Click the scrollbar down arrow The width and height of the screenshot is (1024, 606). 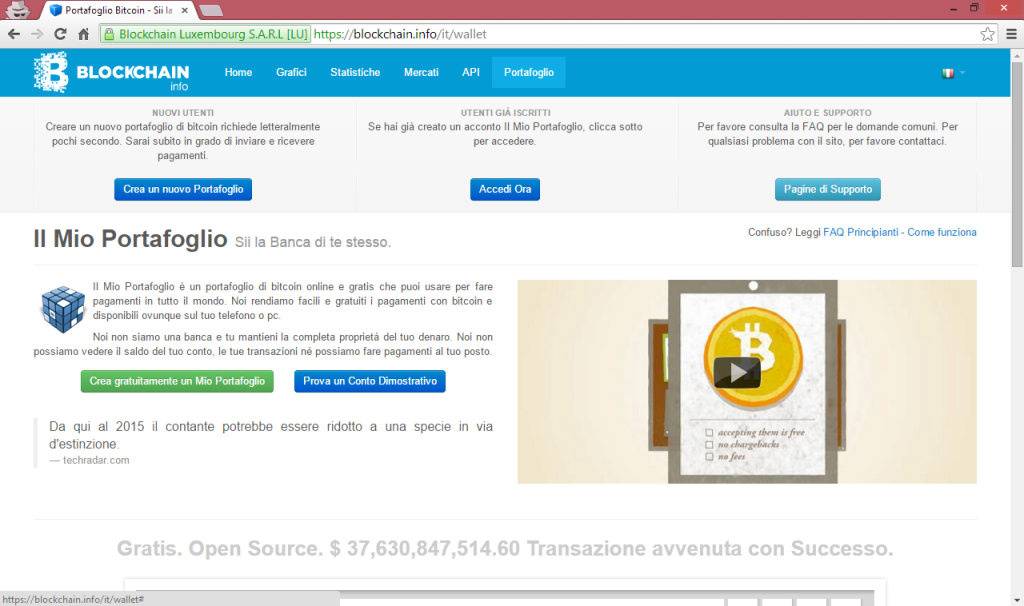pos(1017,599)
